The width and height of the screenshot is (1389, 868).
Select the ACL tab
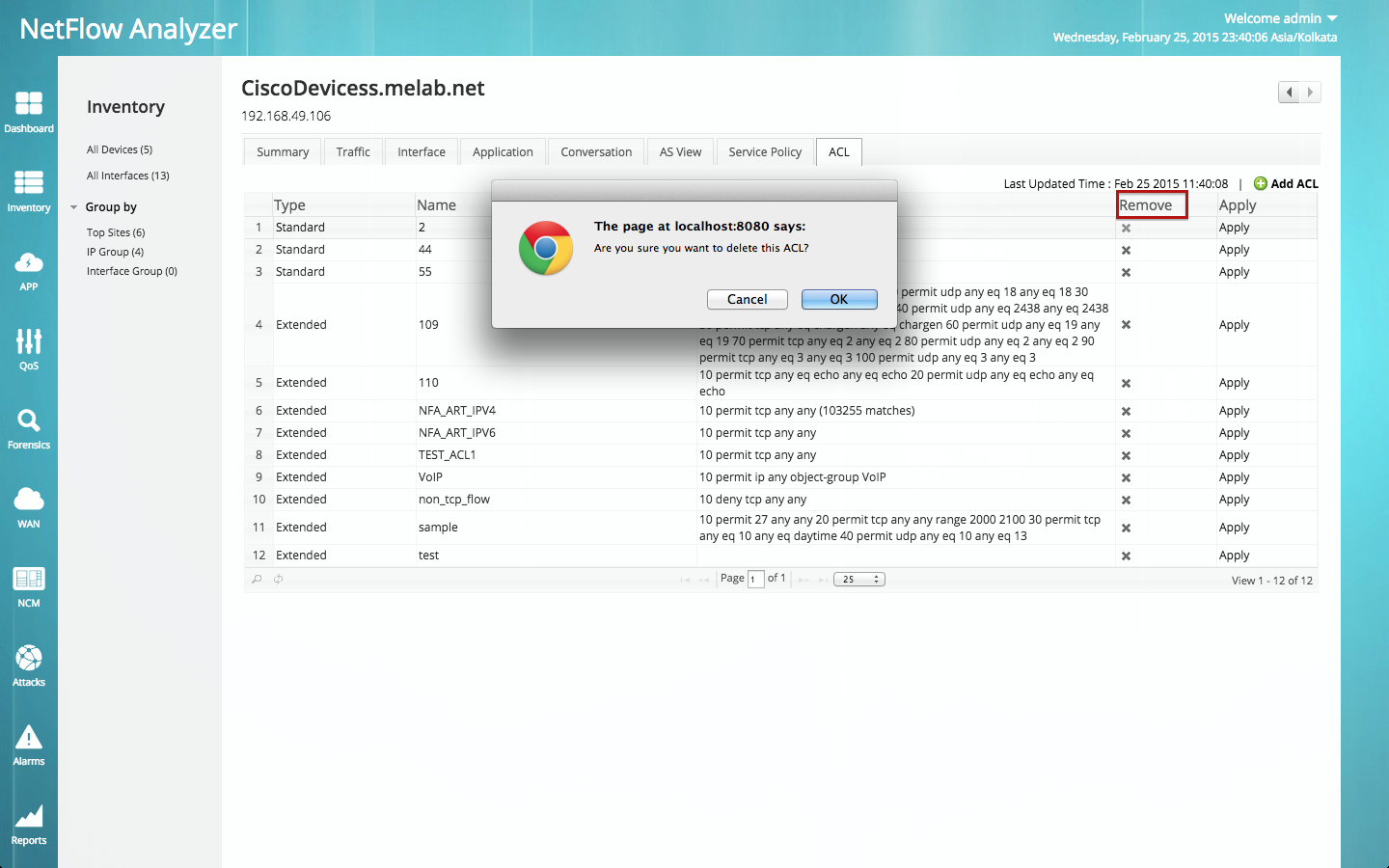[x=839, y=152]
